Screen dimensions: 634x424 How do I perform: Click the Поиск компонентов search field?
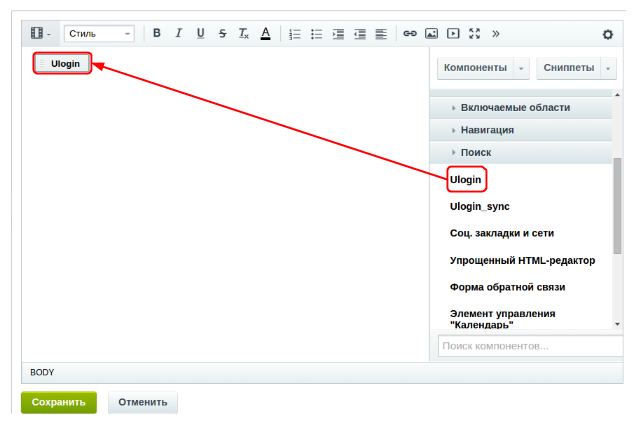(x=529, y=346)
